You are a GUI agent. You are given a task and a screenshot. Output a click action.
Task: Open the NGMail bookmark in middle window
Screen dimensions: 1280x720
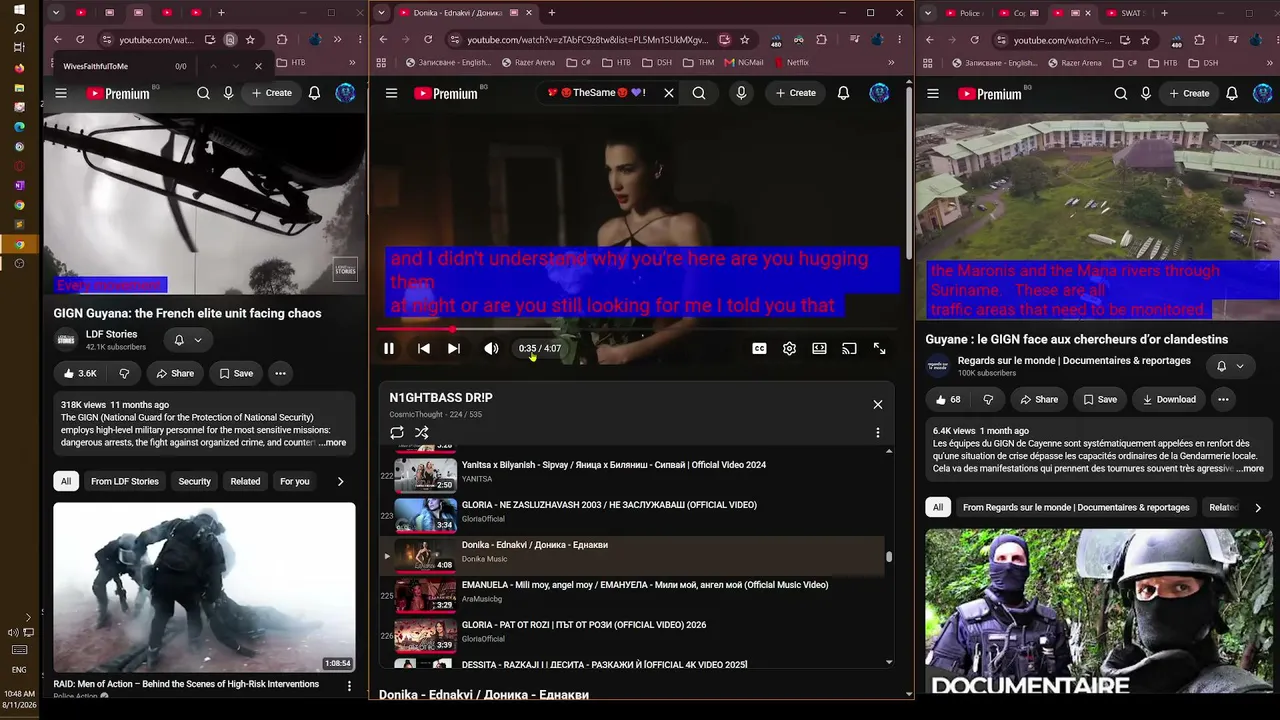pyautogui.click(x=743, y=62)
